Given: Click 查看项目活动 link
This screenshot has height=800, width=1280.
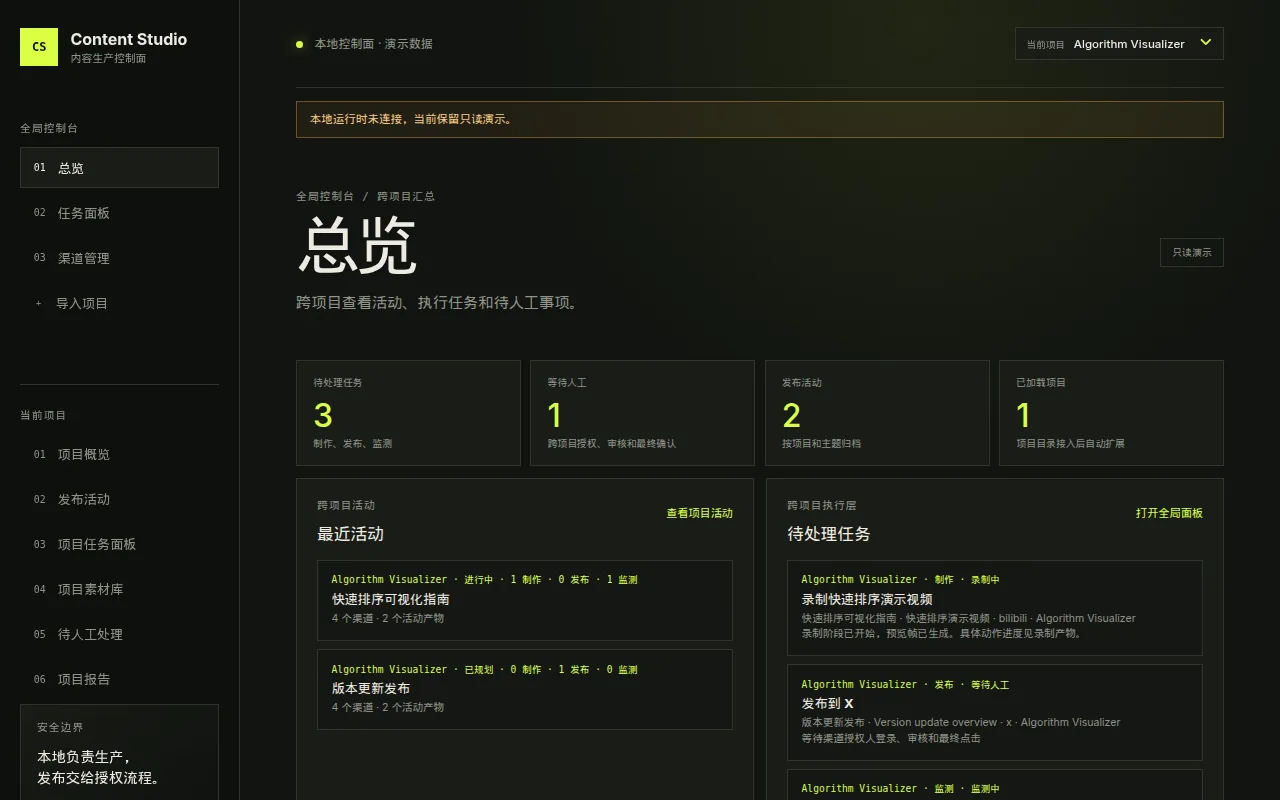Looking at the screenshot, I should 699,513.
